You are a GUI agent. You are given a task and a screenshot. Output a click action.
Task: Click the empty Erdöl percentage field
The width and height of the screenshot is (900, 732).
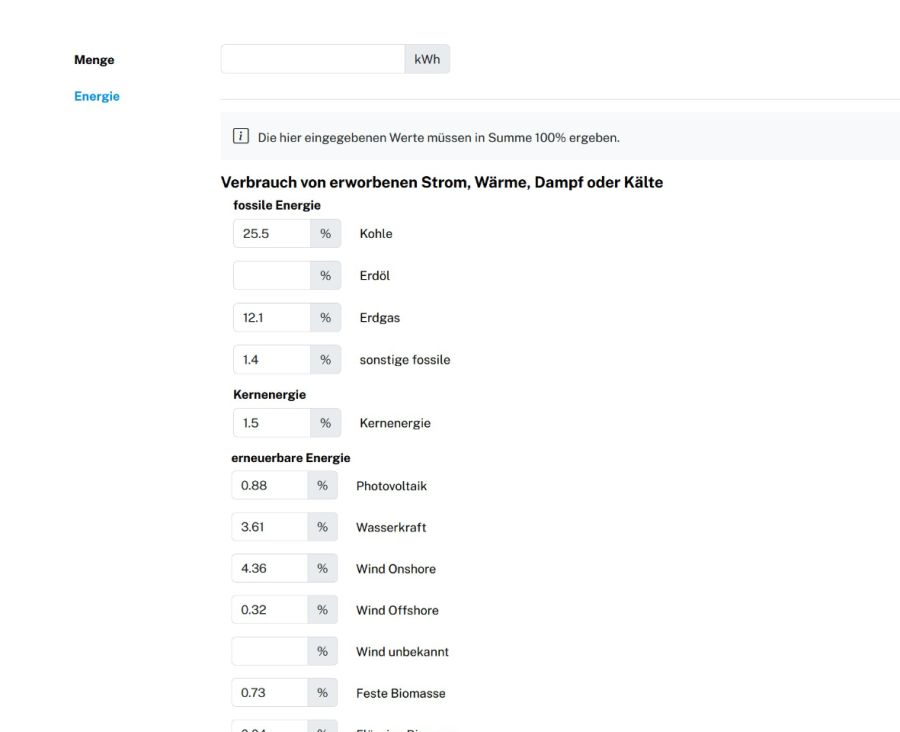click(271, 276)
